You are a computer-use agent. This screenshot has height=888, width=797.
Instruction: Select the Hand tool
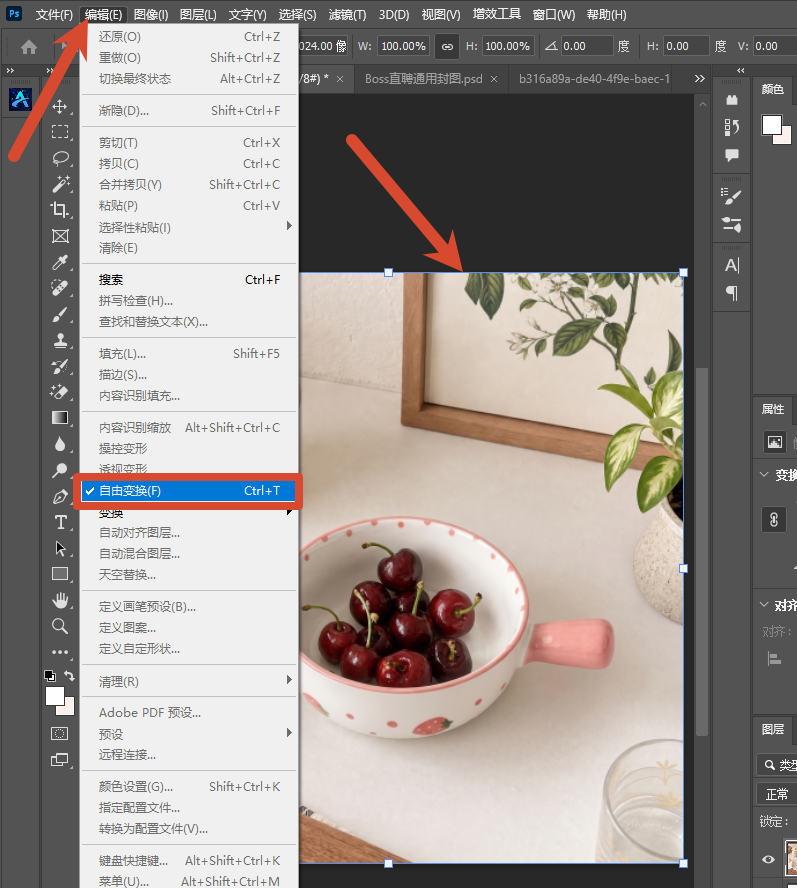pyautogui.click(x=60, y=600)
